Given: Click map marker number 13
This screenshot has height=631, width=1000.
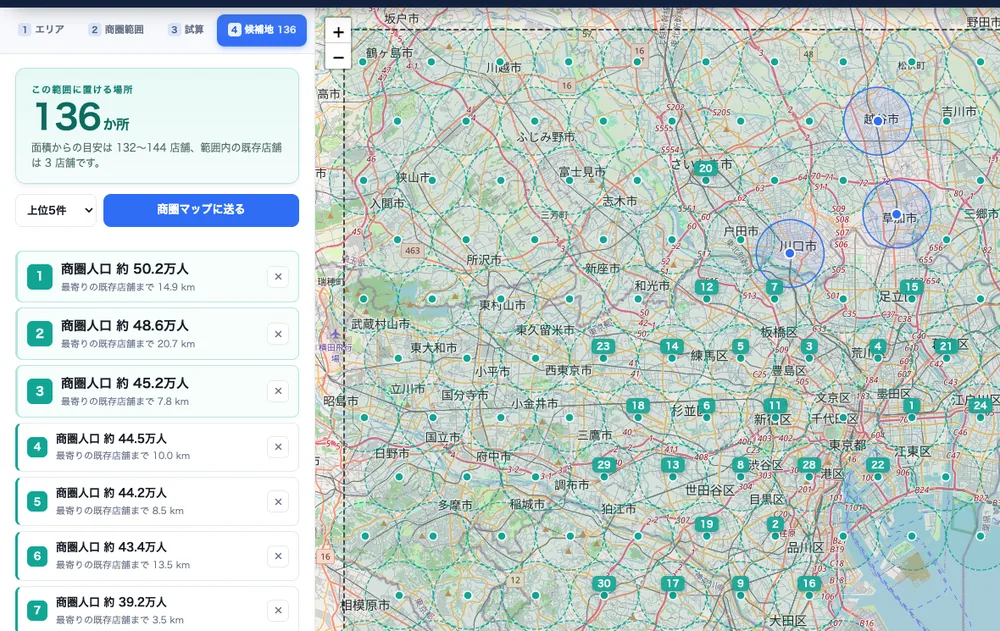Looking at the screenshot, I should click(x=672, y=464).
